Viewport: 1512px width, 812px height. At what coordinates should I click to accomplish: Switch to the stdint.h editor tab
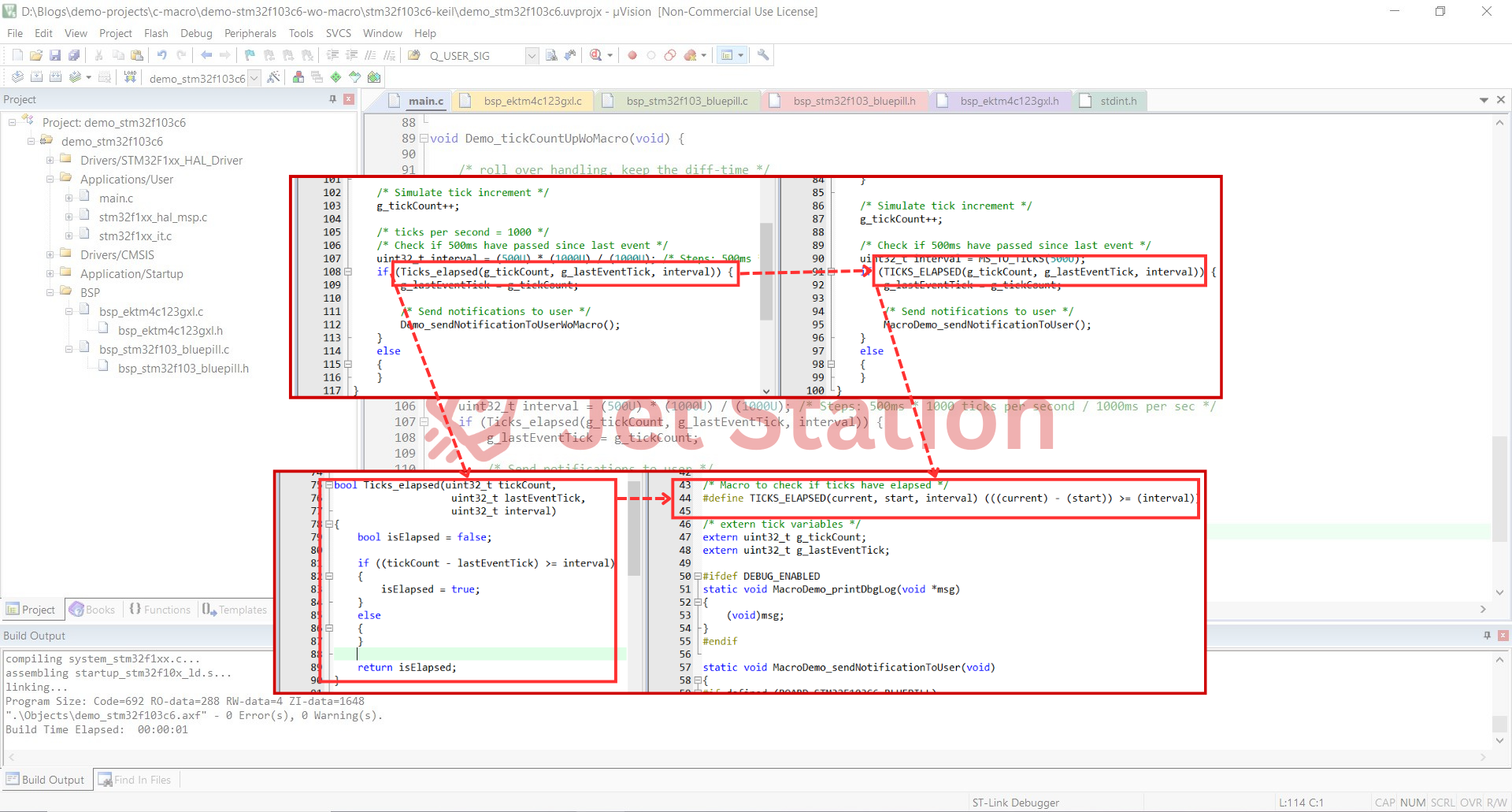1117,101
